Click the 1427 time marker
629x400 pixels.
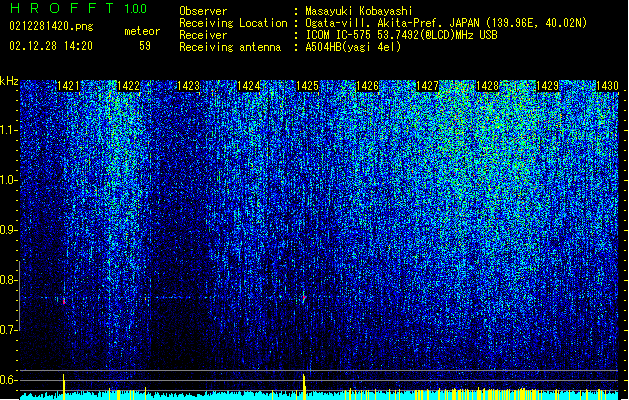click(x=428, y=86)
